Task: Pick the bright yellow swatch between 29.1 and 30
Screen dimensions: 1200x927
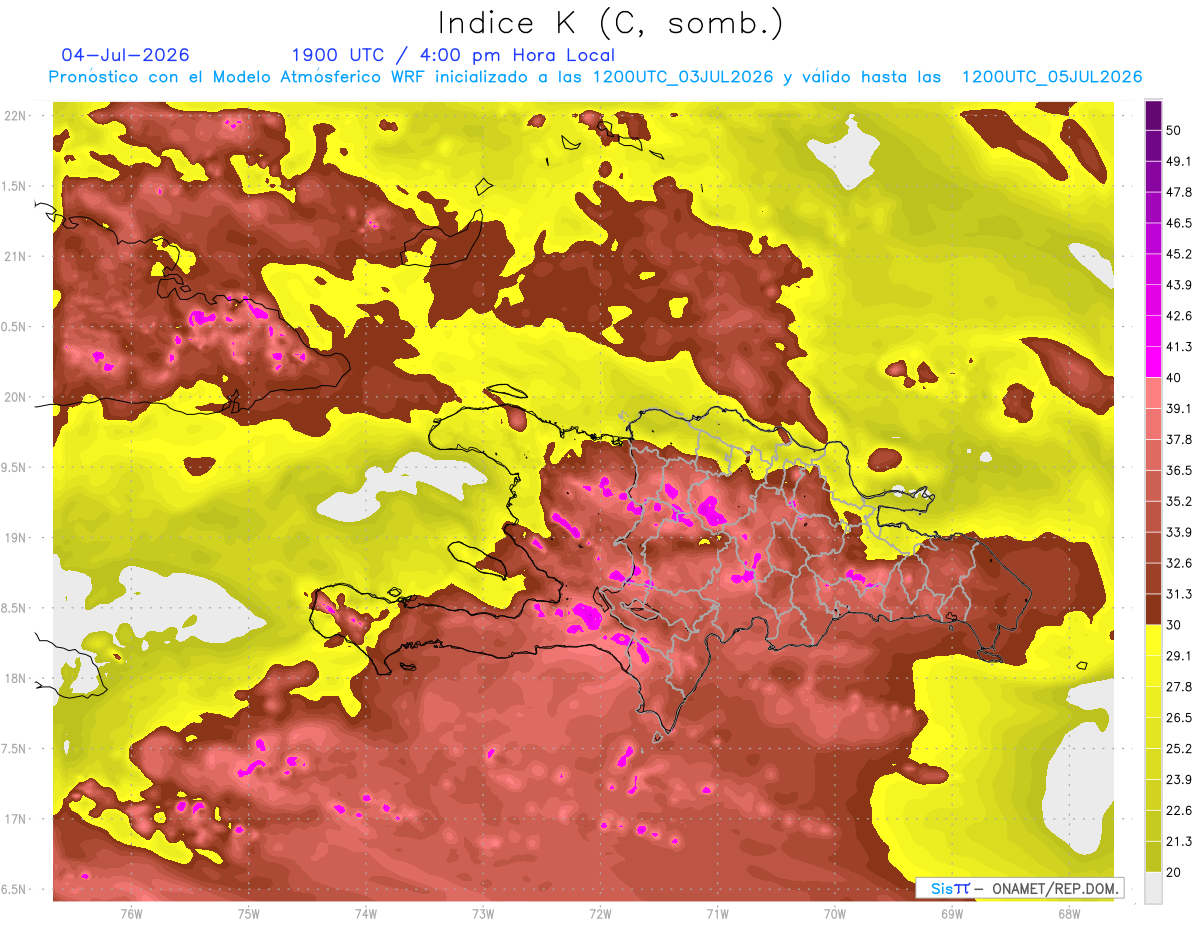Action: point(1153,640)
